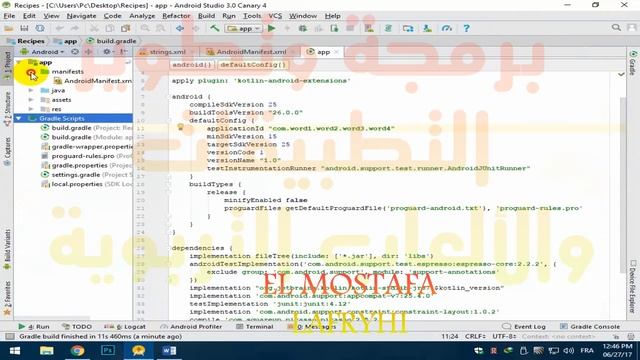This screenshot has width=640, height=360.
Task: Open the app run configuration dropdown
Action: (x=244, y=29)
